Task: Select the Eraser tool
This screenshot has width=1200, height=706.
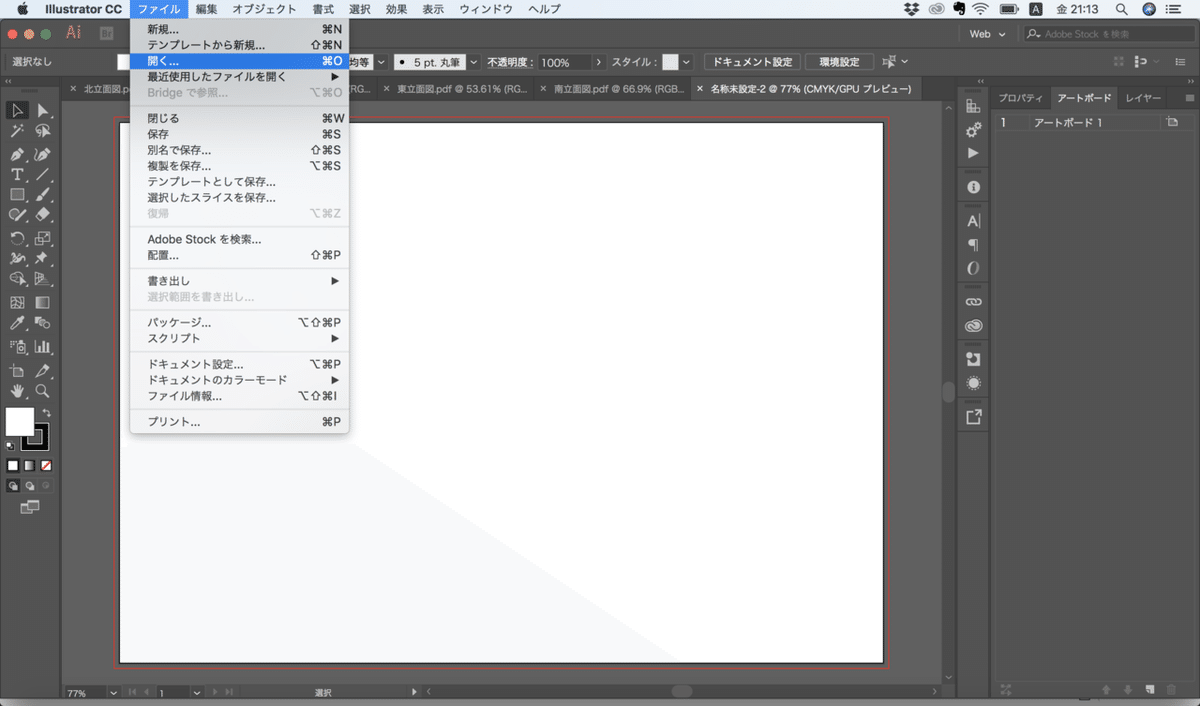Action: [x=42, y=214]
